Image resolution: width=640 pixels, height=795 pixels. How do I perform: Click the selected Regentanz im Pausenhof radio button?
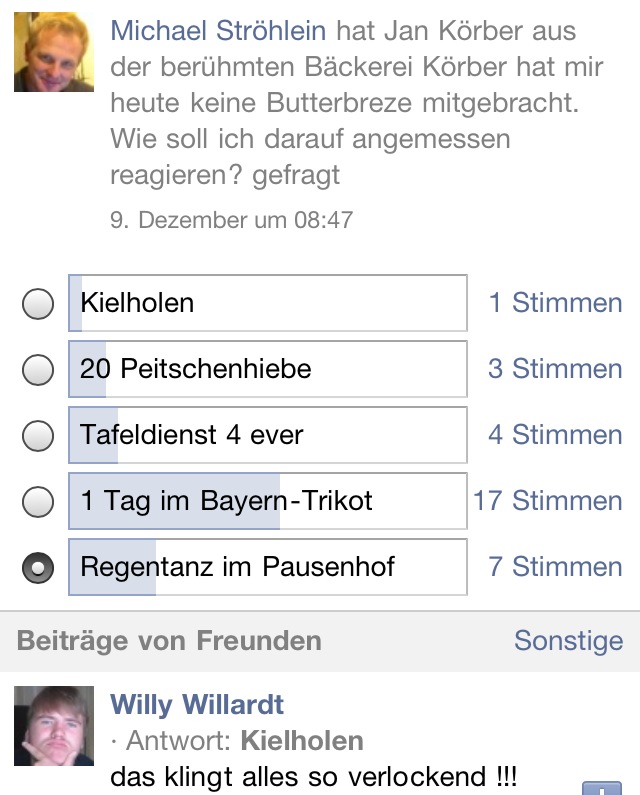pos(38,568)
